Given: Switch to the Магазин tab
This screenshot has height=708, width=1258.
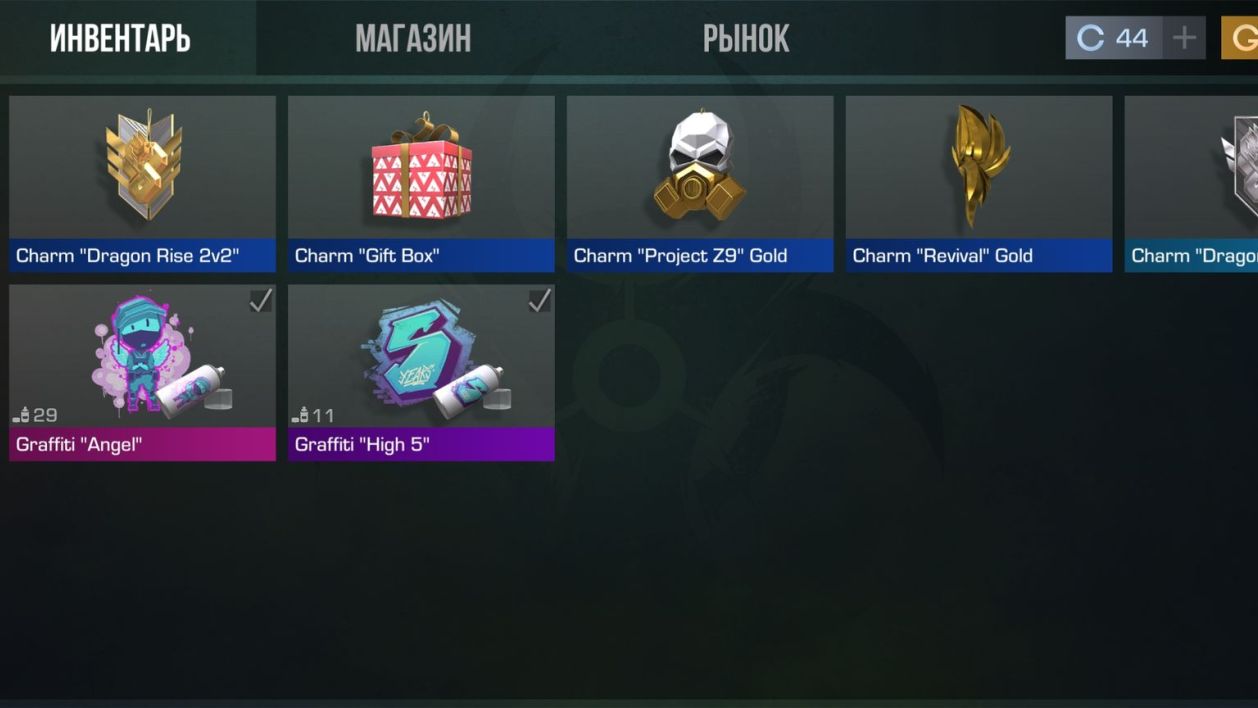Looking at the screenshot, I should tap(413, 39).
